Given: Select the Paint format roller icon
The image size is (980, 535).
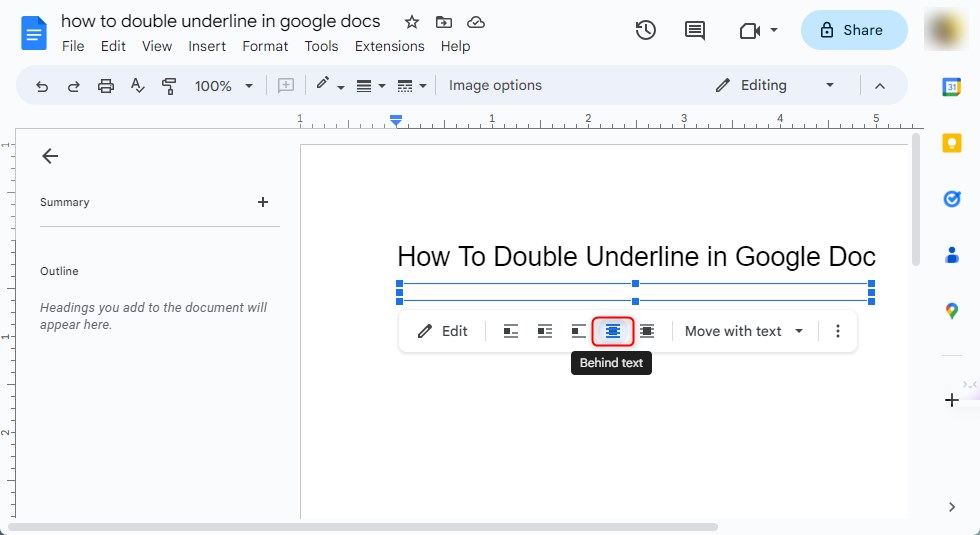Looking at the screenshot, I should pyautogui.click(x=169, y=86).
